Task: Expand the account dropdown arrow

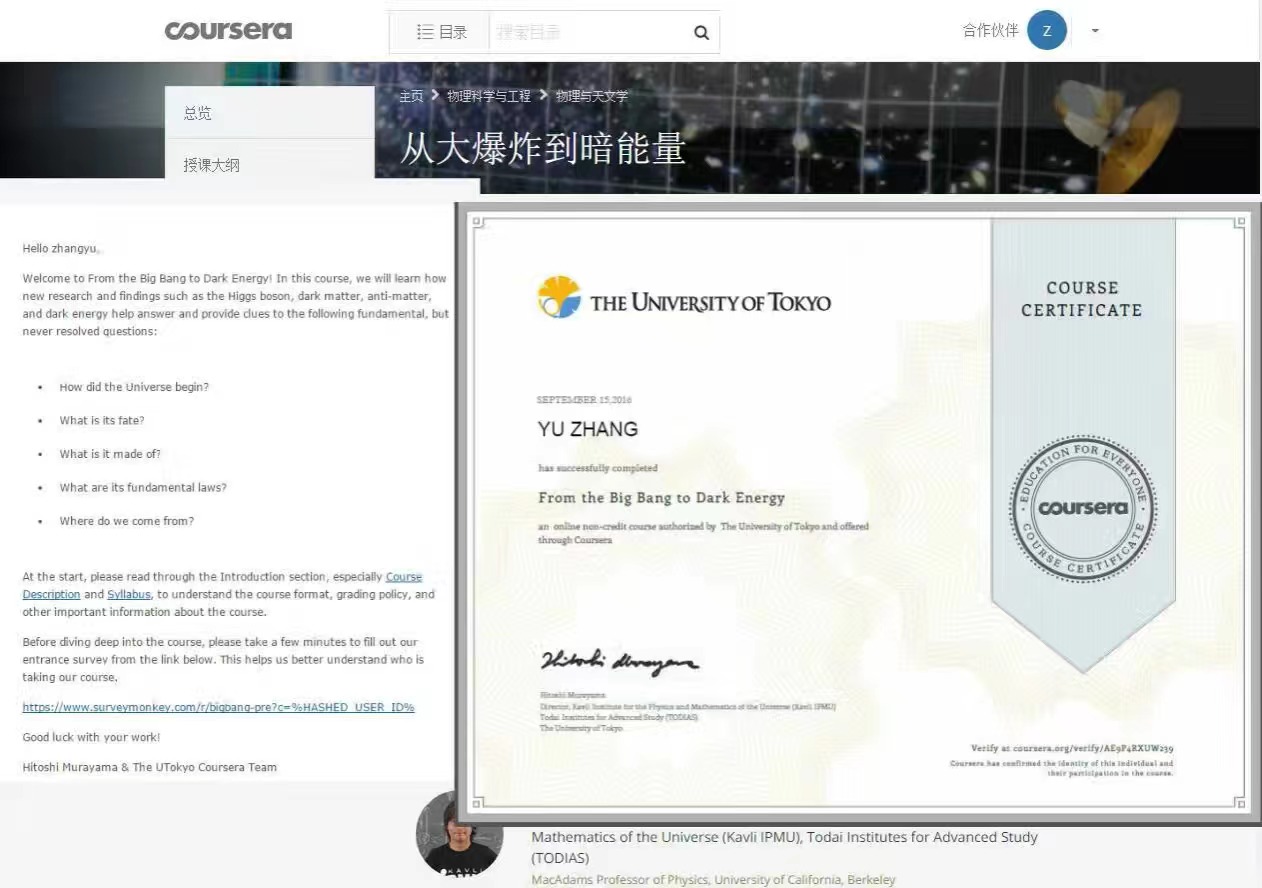Action: (1095, 31)
